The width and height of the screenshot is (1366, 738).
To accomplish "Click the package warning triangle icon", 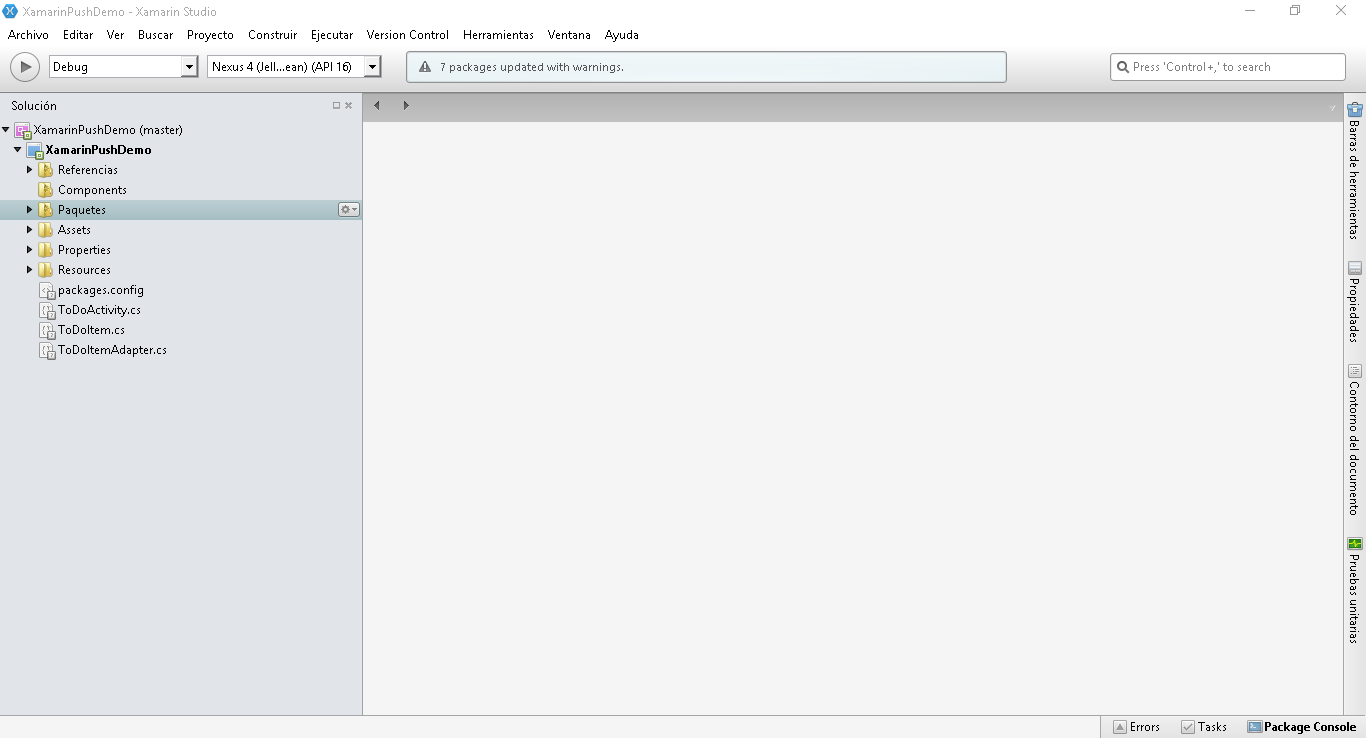I will tap(425, 67).
